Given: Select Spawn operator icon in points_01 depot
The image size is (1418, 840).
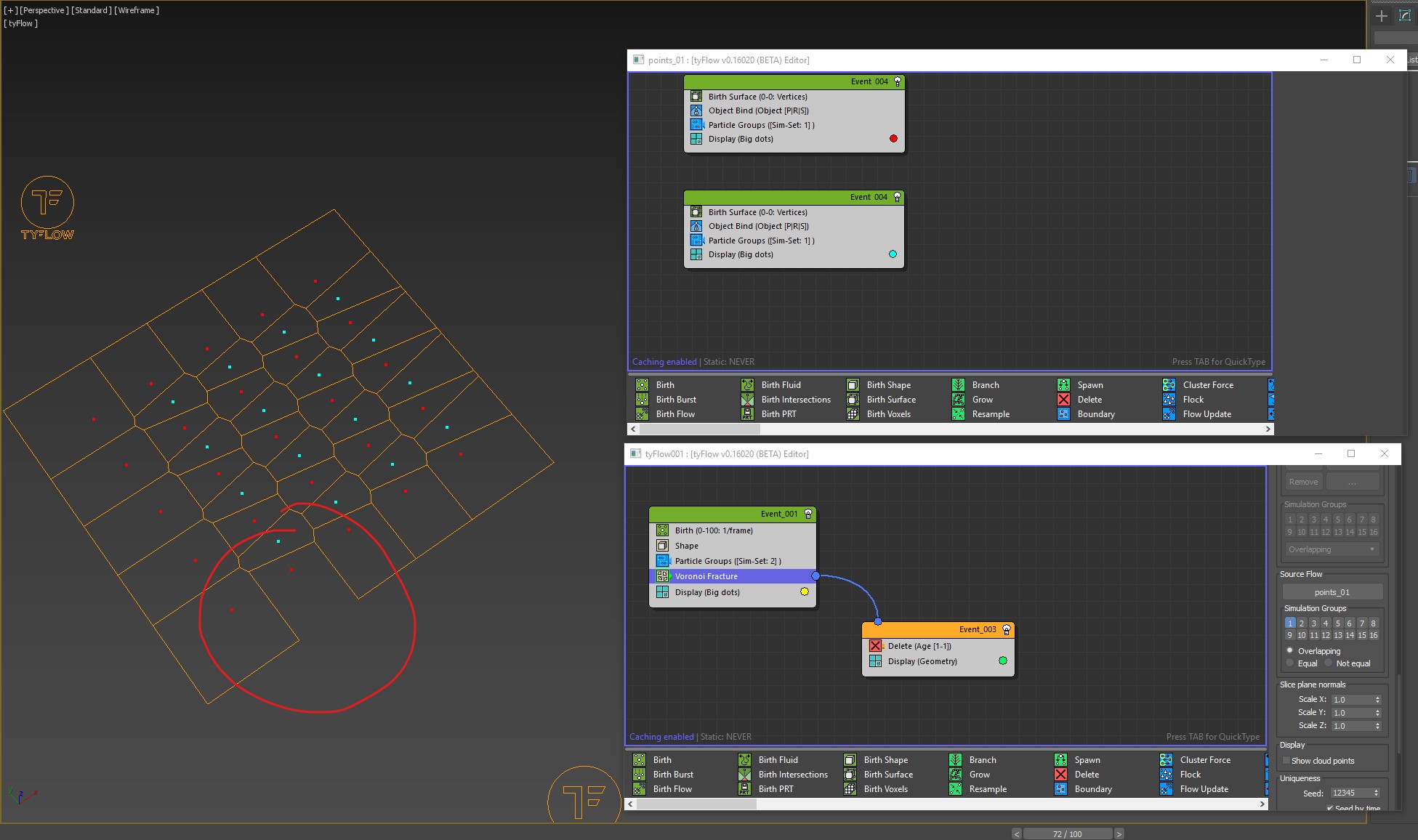Looking at the screenshot, I should point(1063,385).
